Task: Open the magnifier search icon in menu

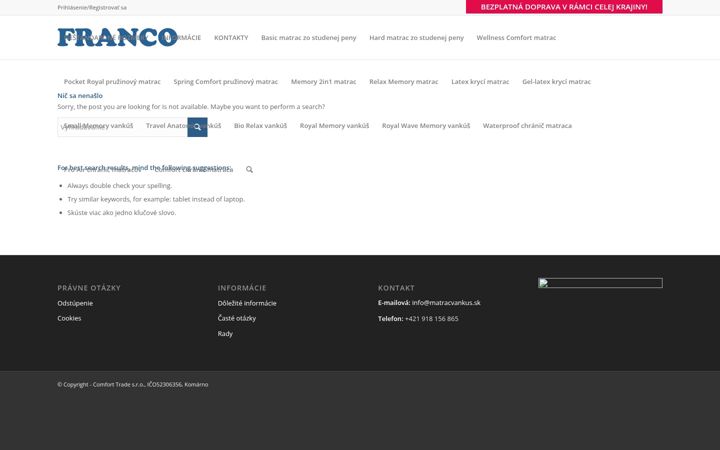Action: click(x=249, y=169)
